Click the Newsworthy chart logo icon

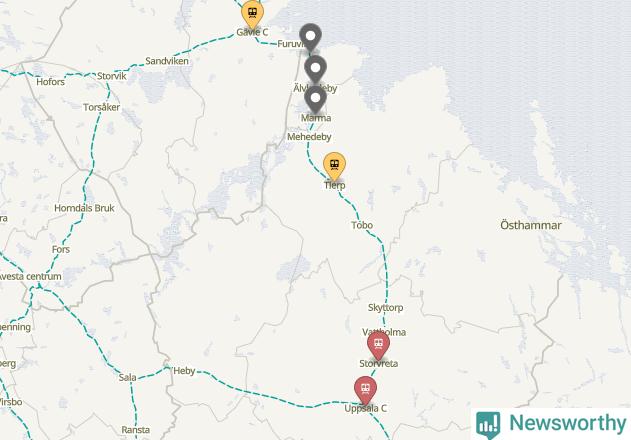pos(488,425)
